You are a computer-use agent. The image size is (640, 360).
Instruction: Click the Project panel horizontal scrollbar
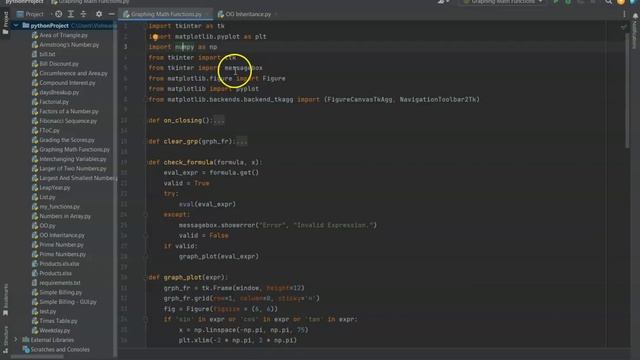tap(38, 356)
